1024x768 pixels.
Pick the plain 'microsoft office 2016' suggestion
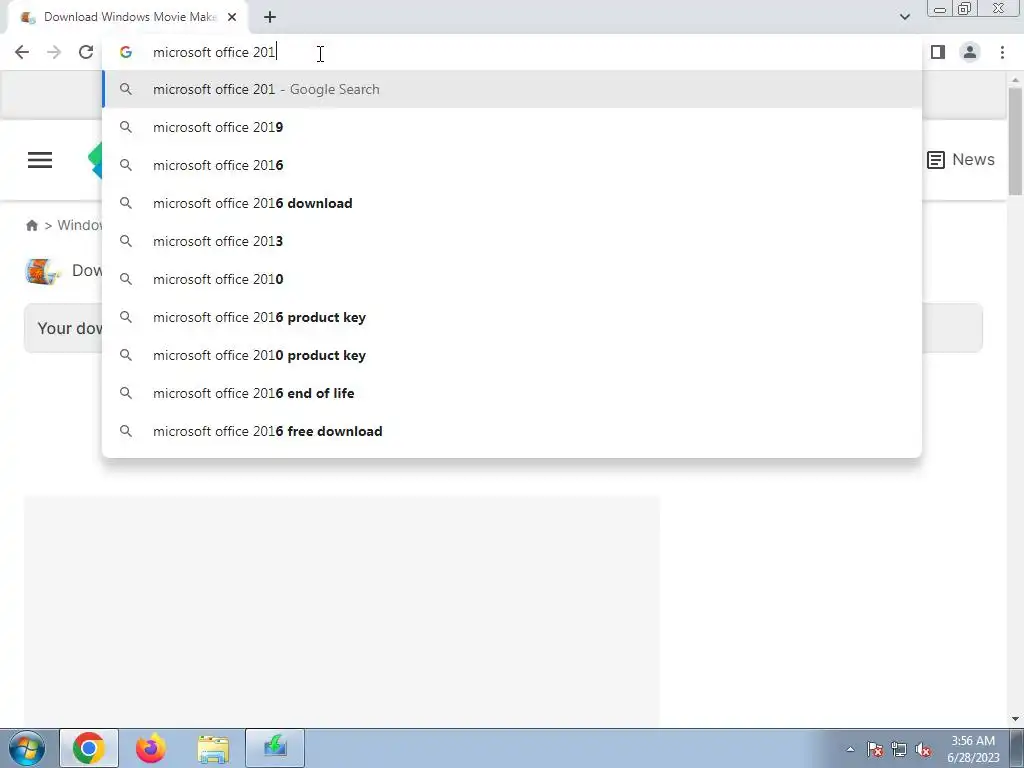pyautogui.click(x=512, y=165)
